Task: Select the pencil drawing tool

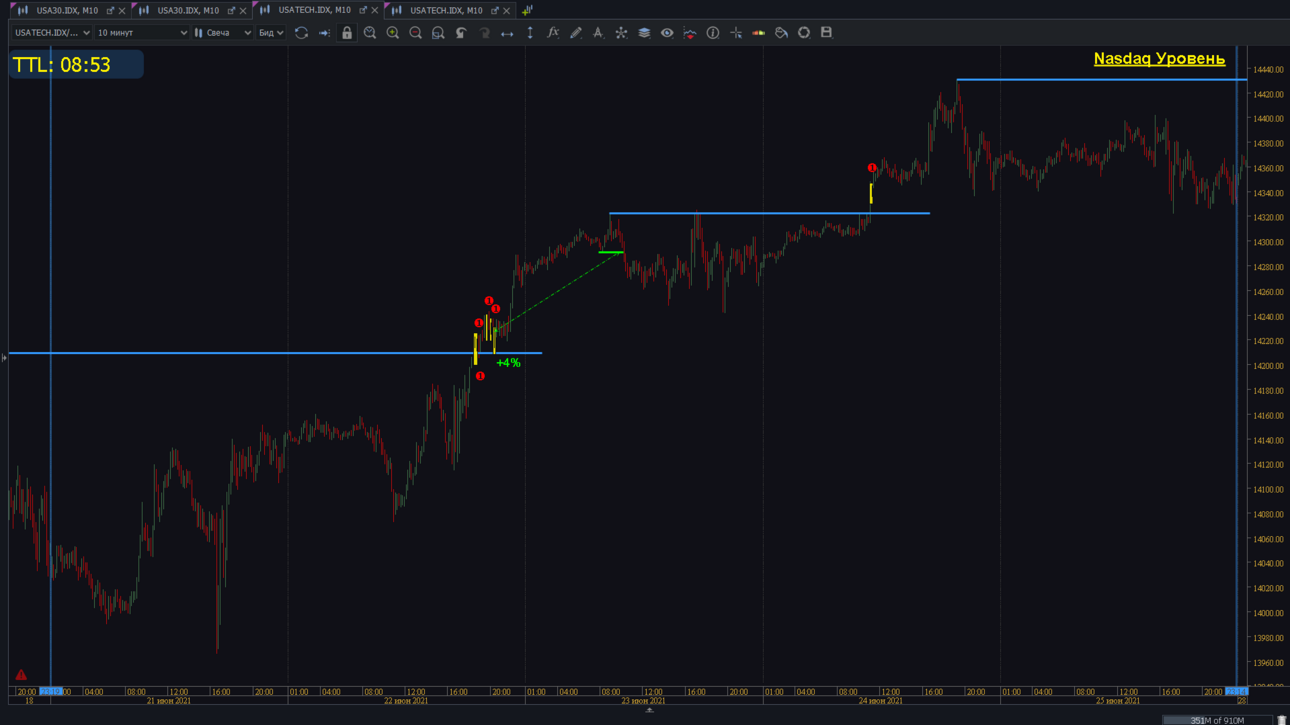Action: (576, 33)
